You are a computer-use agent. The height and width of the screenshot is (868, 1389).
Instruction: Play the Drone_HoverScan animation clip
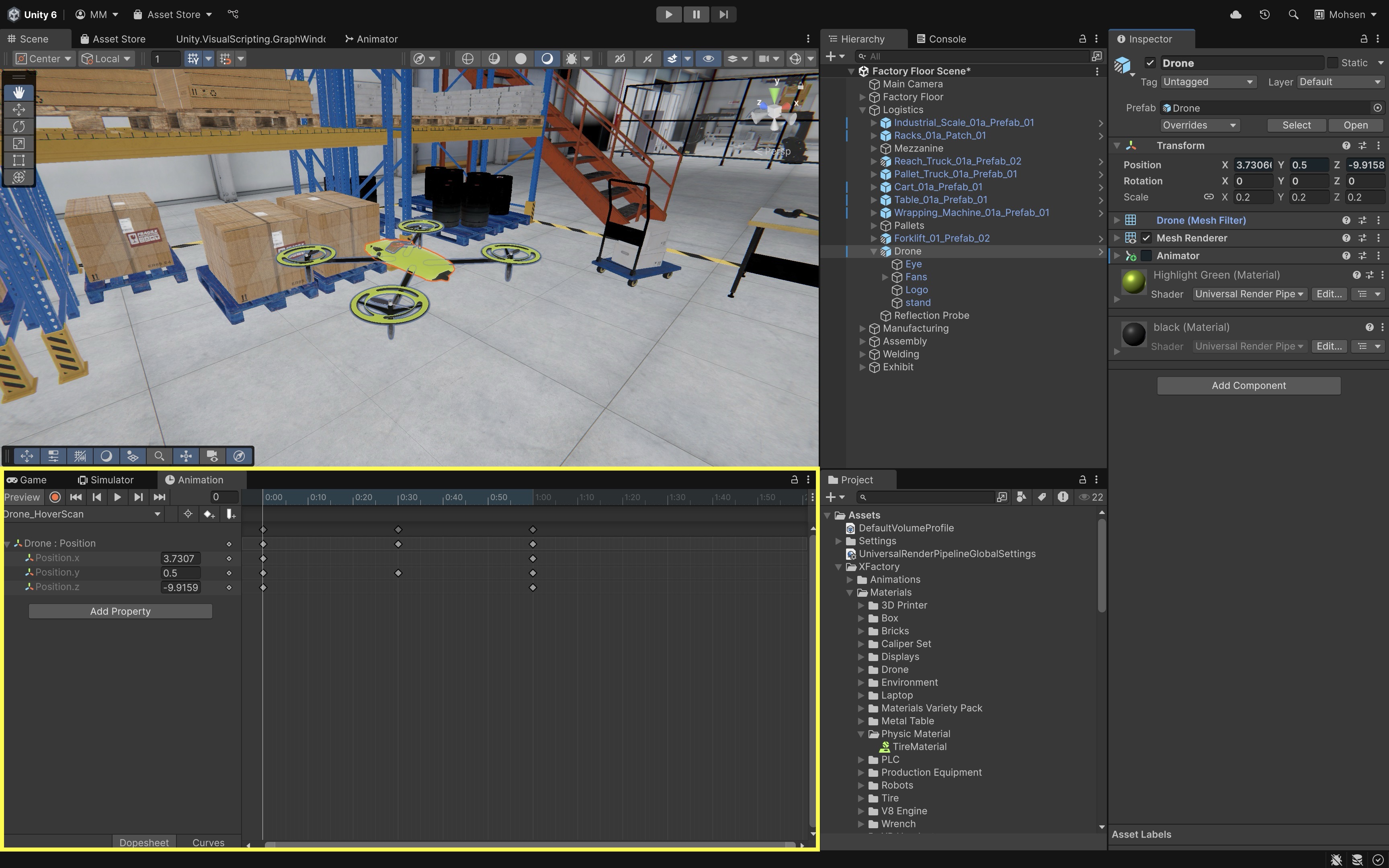117,497
